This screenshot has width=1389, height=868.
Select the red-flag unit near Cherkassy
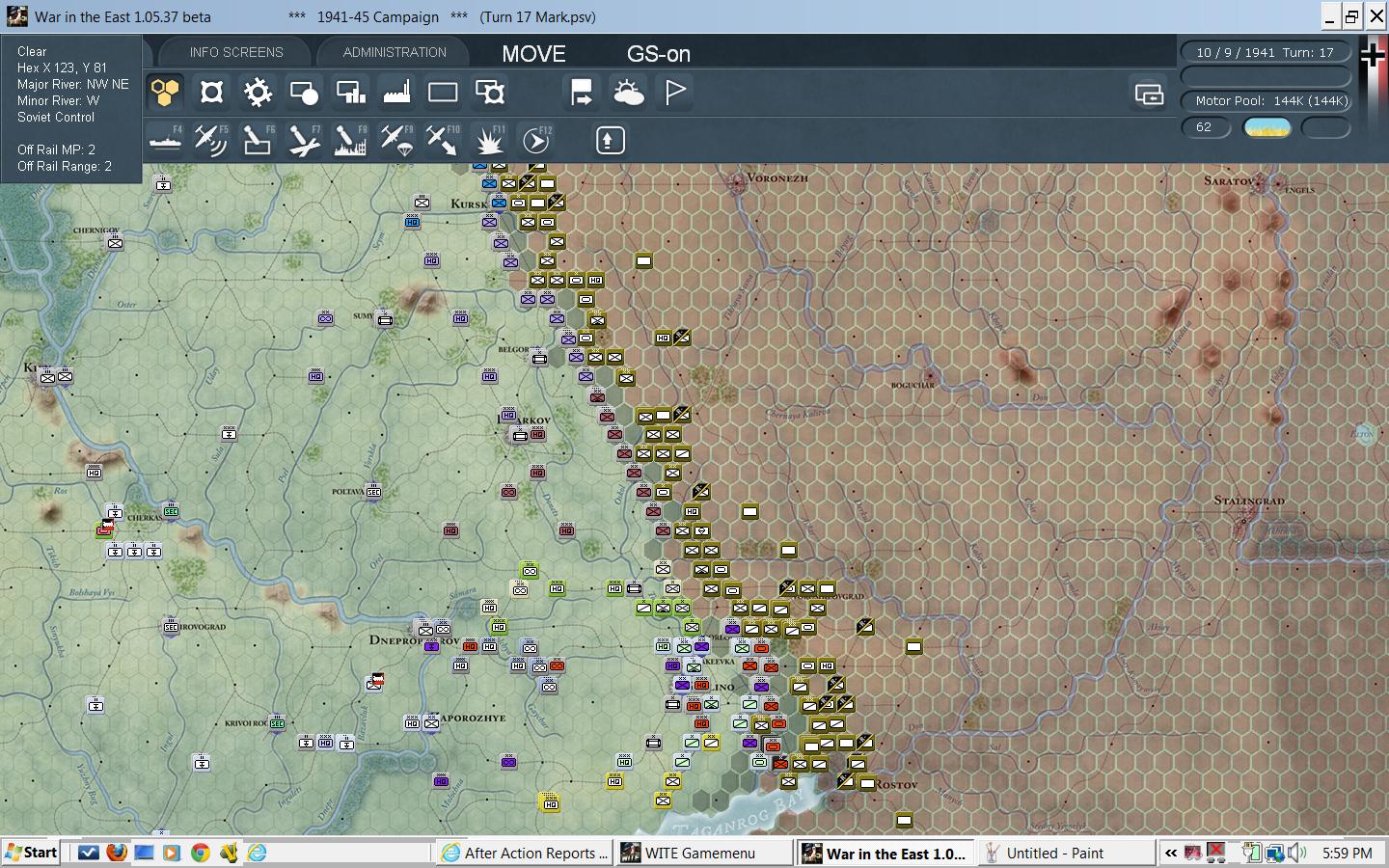coord(105,529)
